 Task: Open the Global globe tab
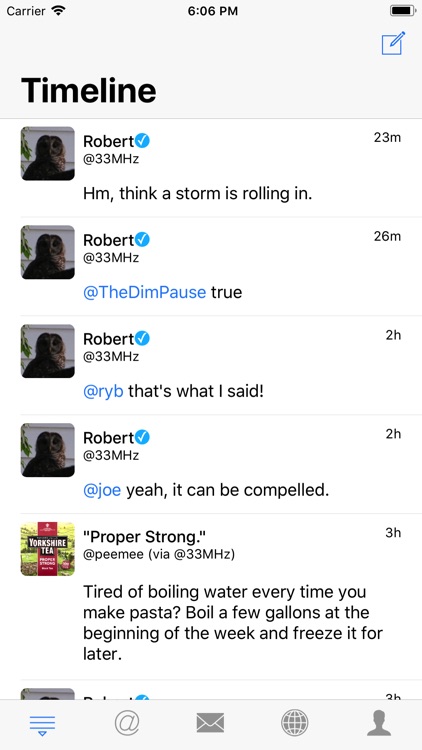(x=295, y=722)
